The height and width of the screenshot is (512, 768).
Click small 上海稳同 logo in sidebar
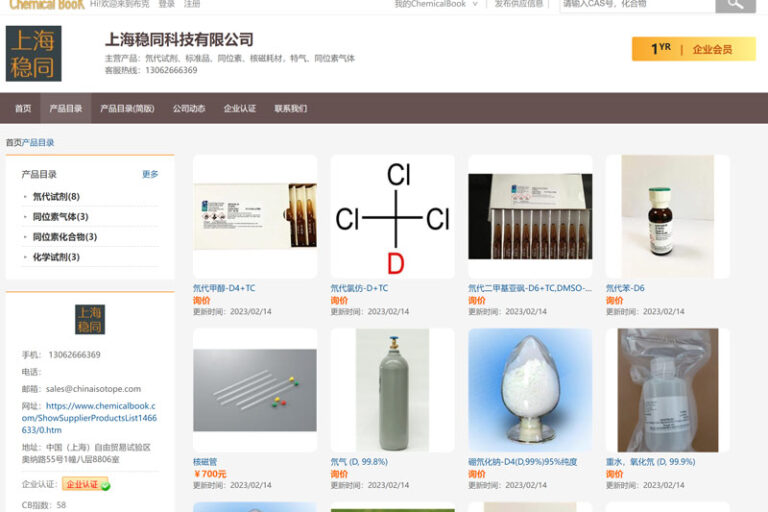90,319
